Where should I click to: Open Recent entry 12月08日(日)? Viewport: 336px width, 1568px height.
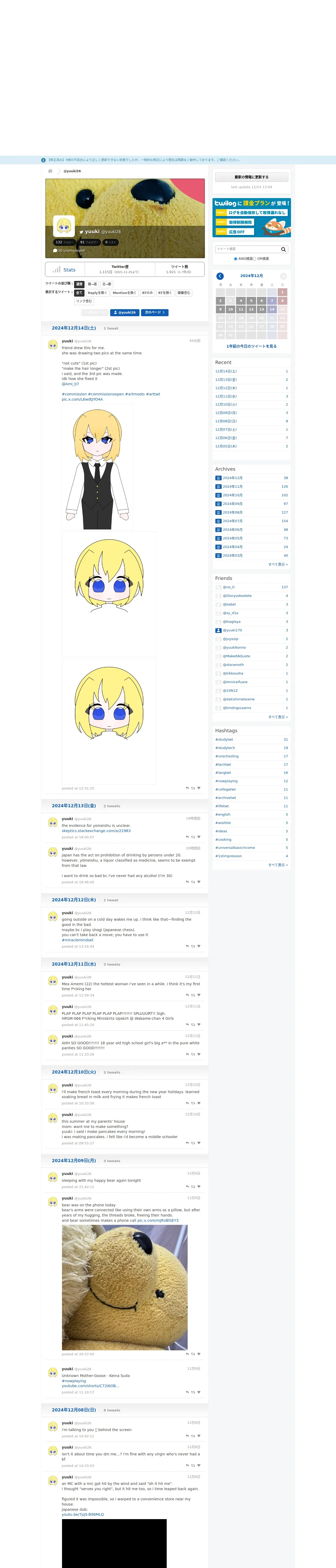[x=226, y=421]
